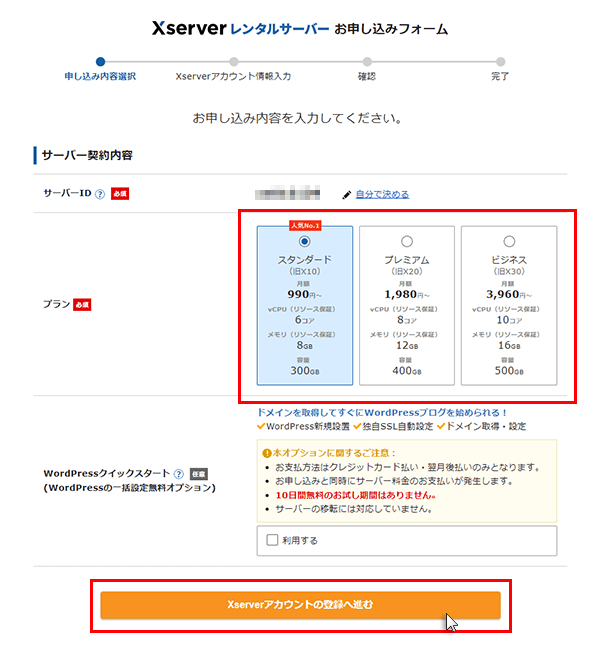Click Xserverアカウントの登録へ進む button
This screenshot has width=600, height=646.
[300, 605]
